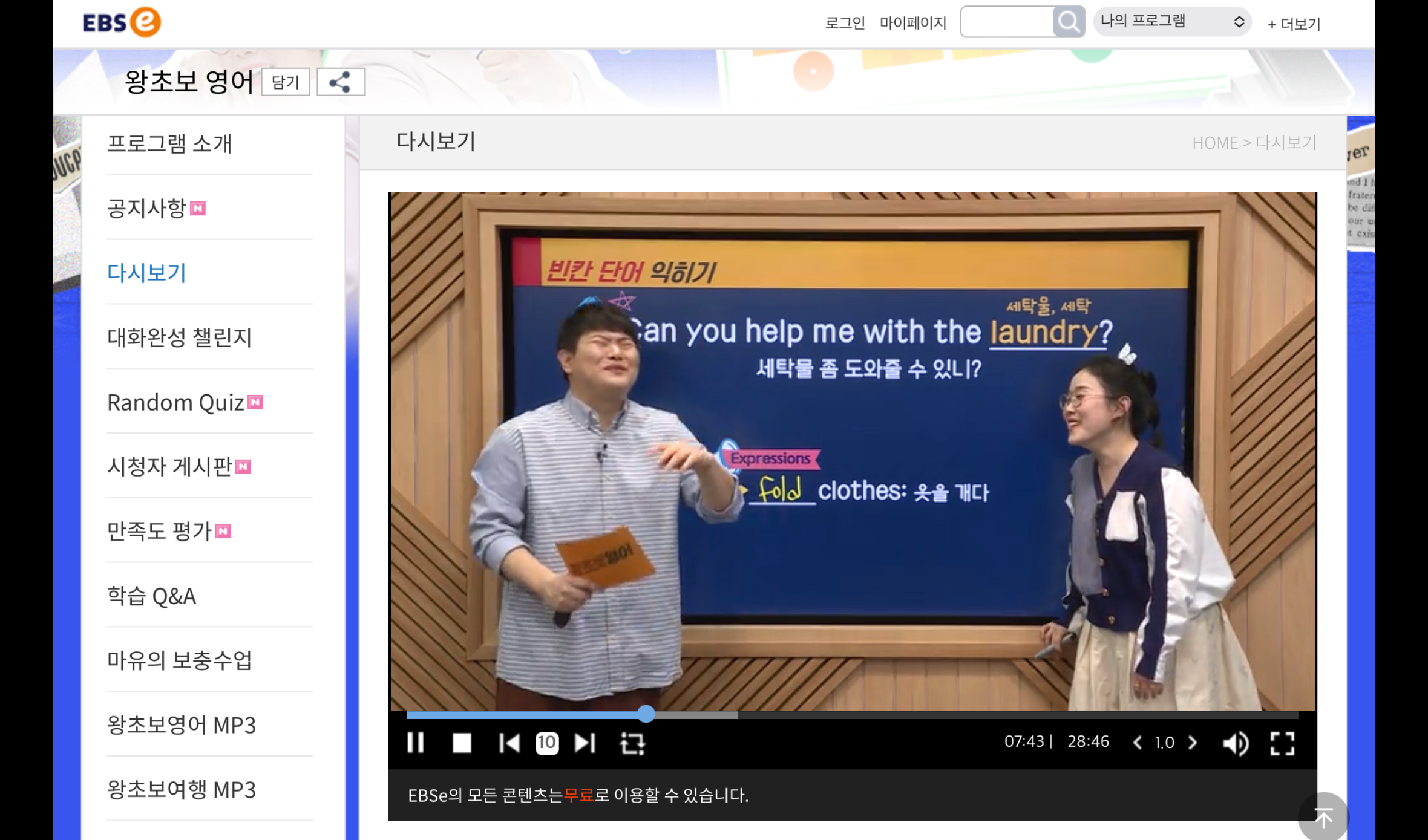The image size is (1428, 840).
Task: Open 공지사항 menu item
Action: [x=146, y=208]
